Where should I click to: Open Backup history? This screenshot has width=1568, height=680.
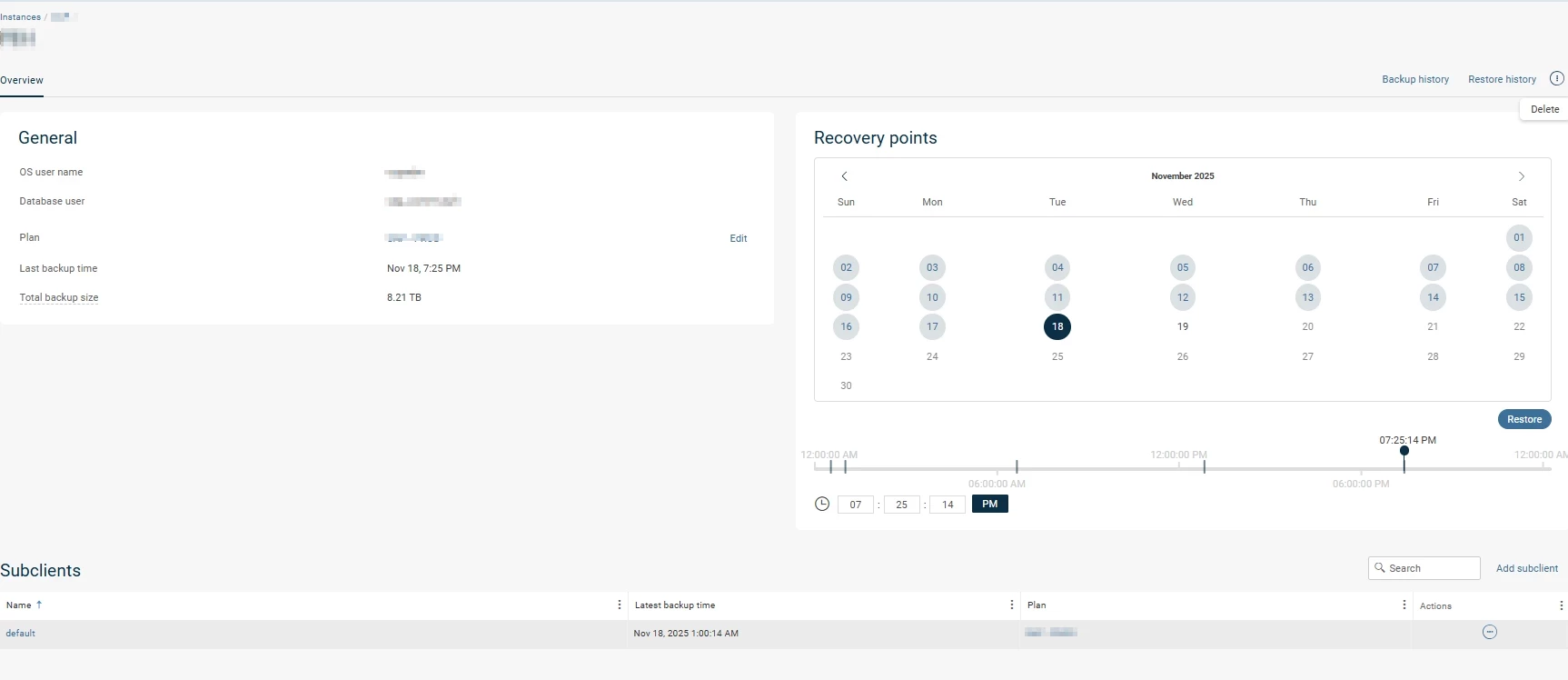click(1415, 79)
